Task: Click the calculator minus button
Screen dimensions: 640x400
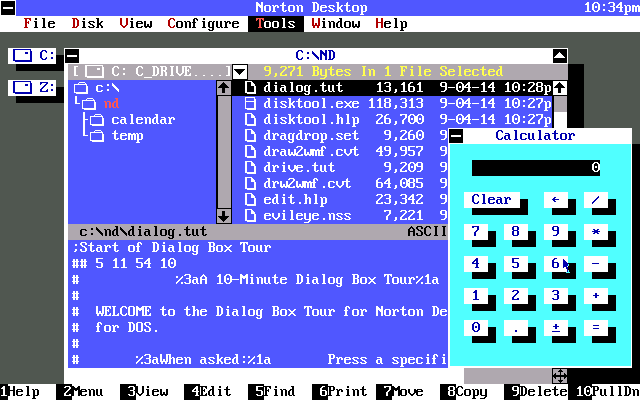Action: [596, 264]
